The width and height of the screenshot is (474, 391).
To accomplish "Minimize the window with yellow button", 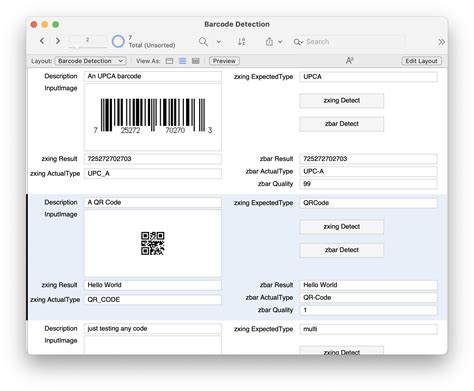I will coord(45,24).
